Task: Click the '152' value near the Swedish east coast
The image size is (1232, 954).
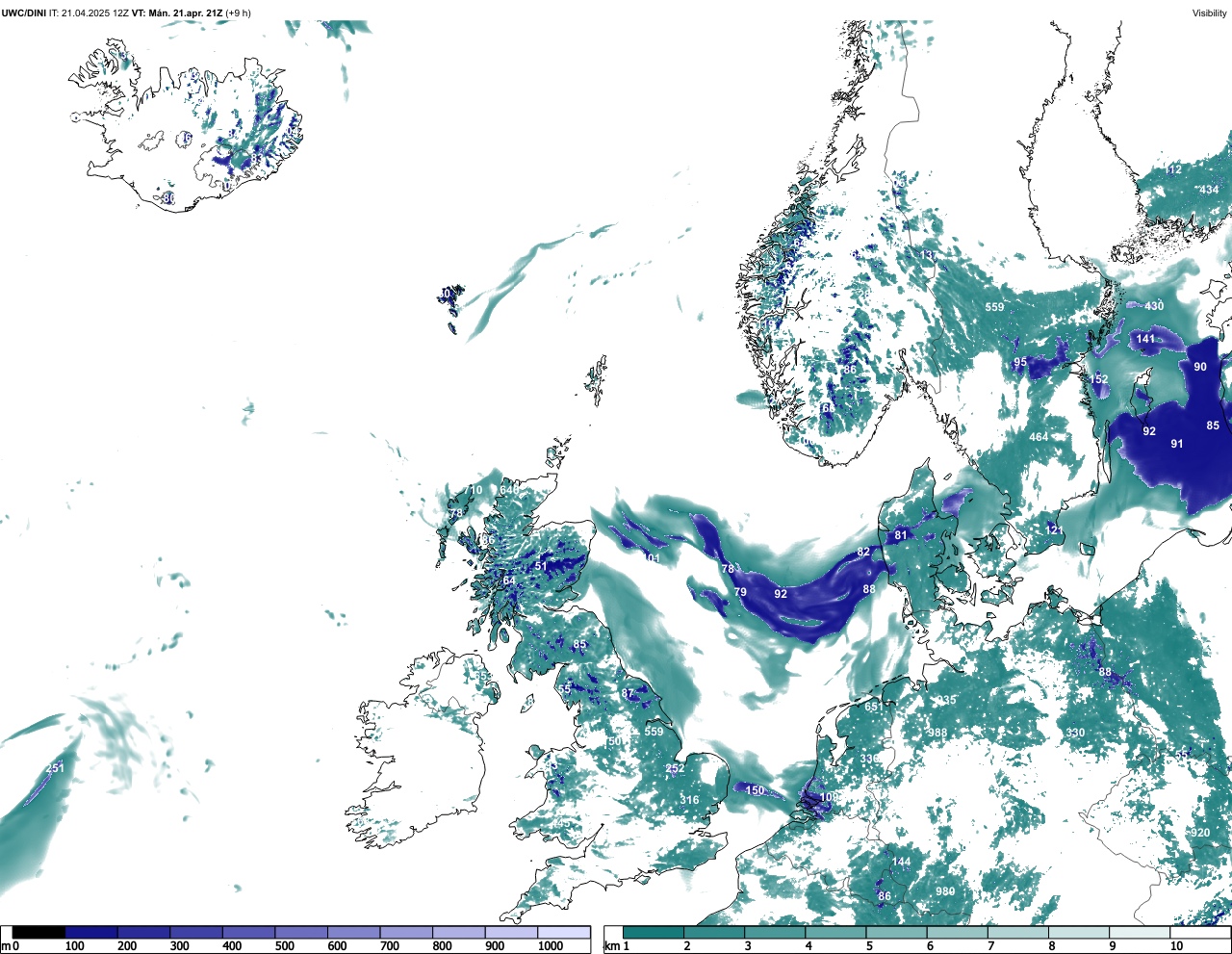Action: coord(1099,379)
